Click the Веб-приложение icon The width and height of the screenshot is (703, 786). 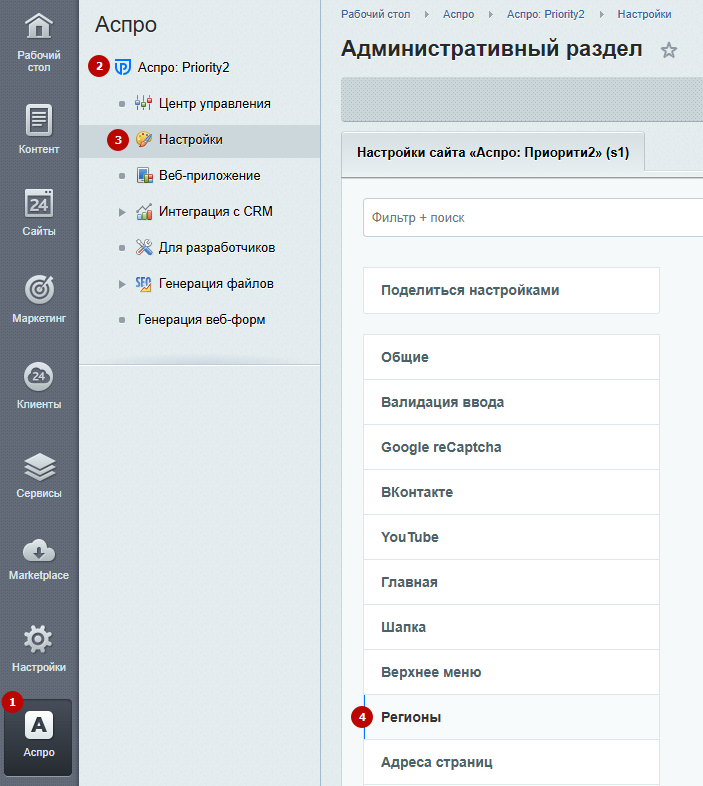[144, 175]
